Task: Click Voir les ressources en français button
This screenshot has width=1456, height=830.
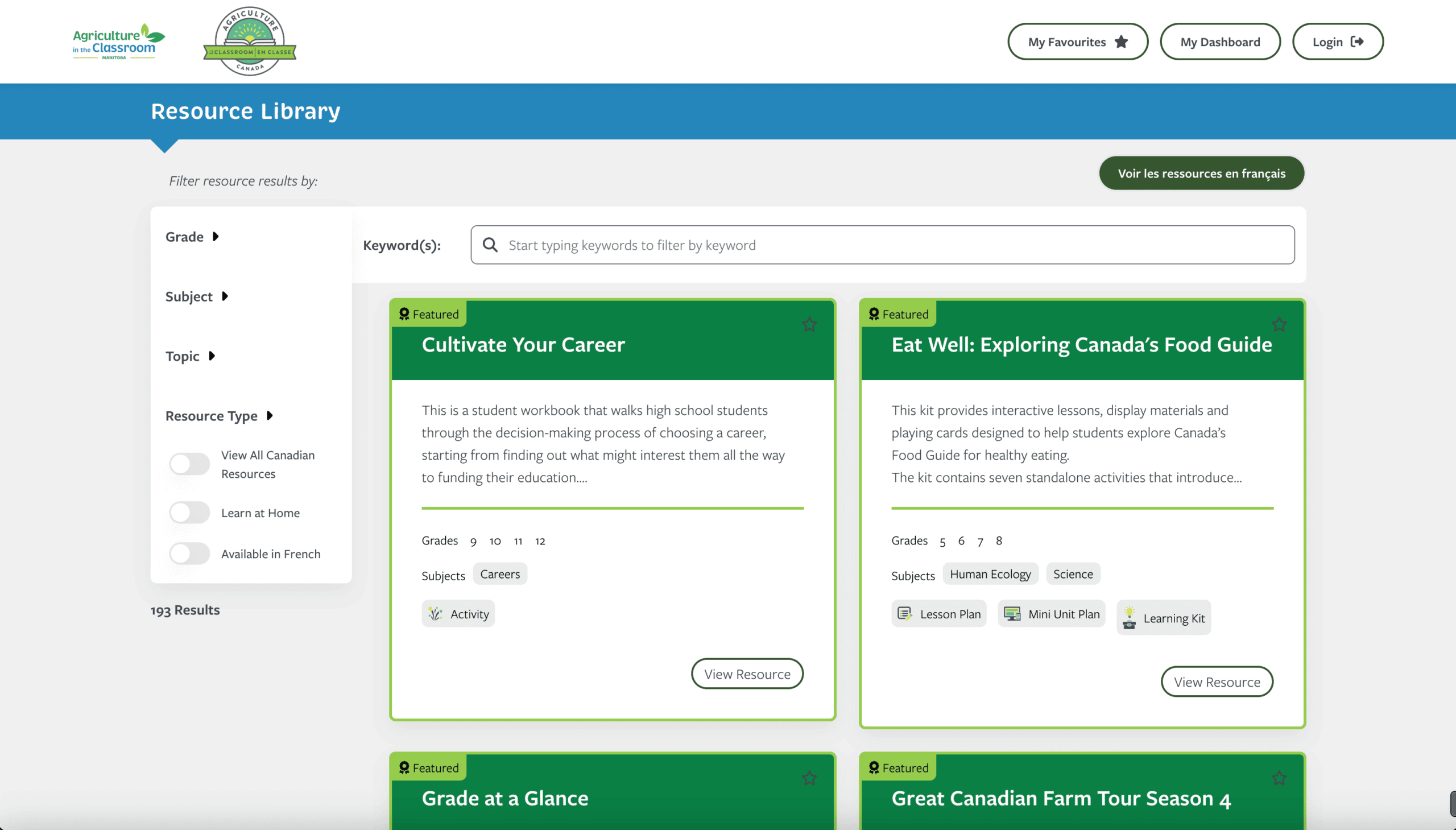Action: coord(1201,174)
